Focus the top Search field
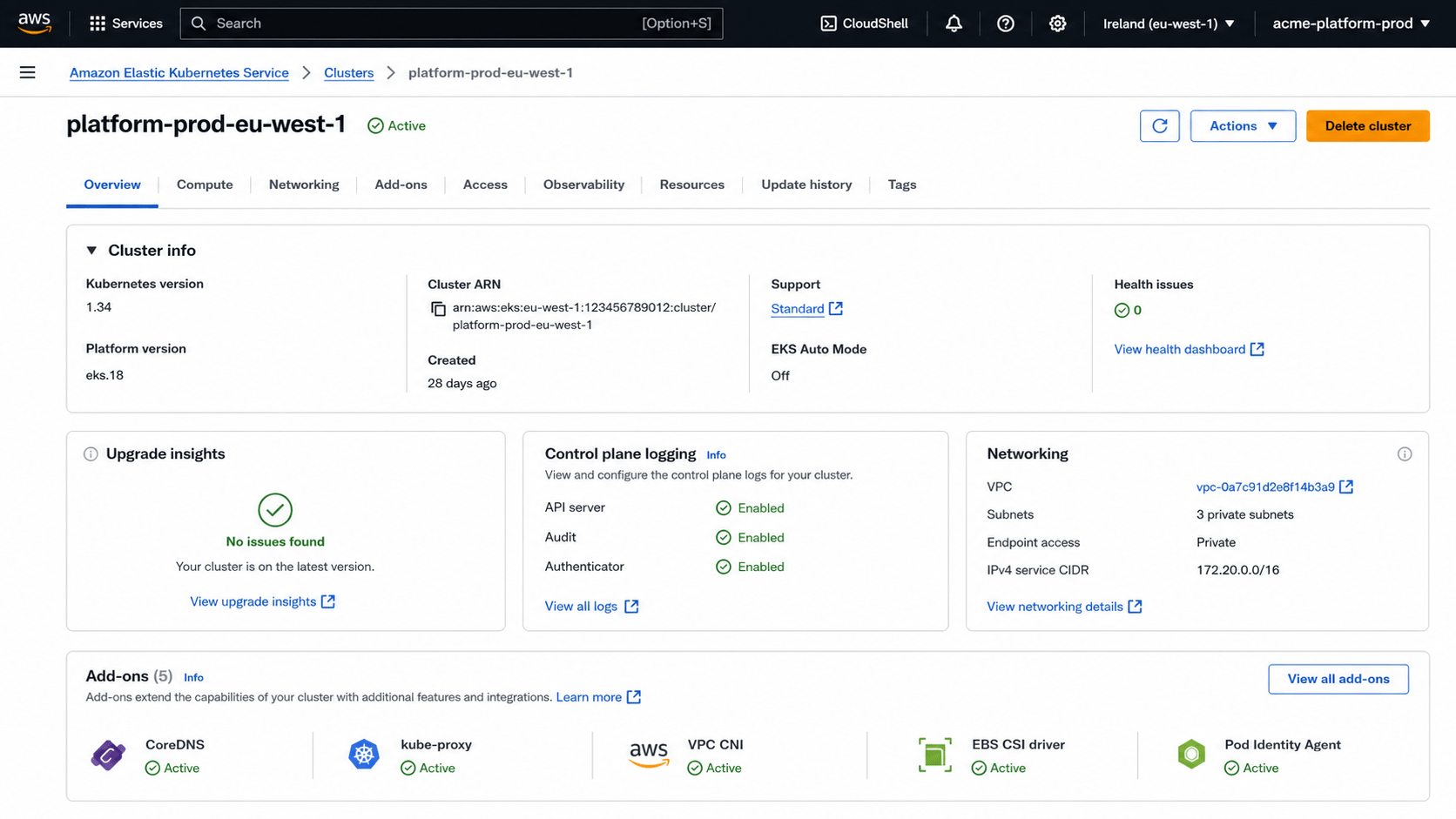Viewport: 1456px width, 819px height. 451,23
